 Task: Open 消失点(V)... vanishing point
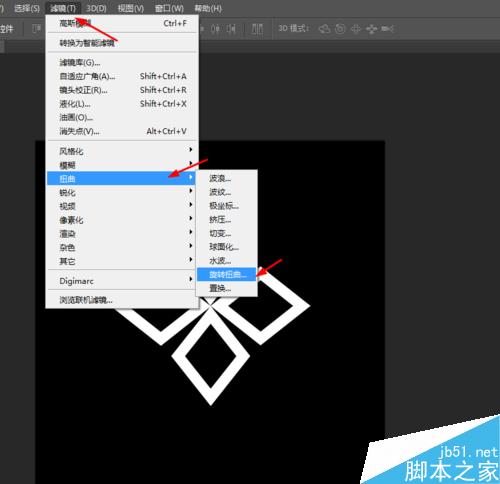click(122, 131)
